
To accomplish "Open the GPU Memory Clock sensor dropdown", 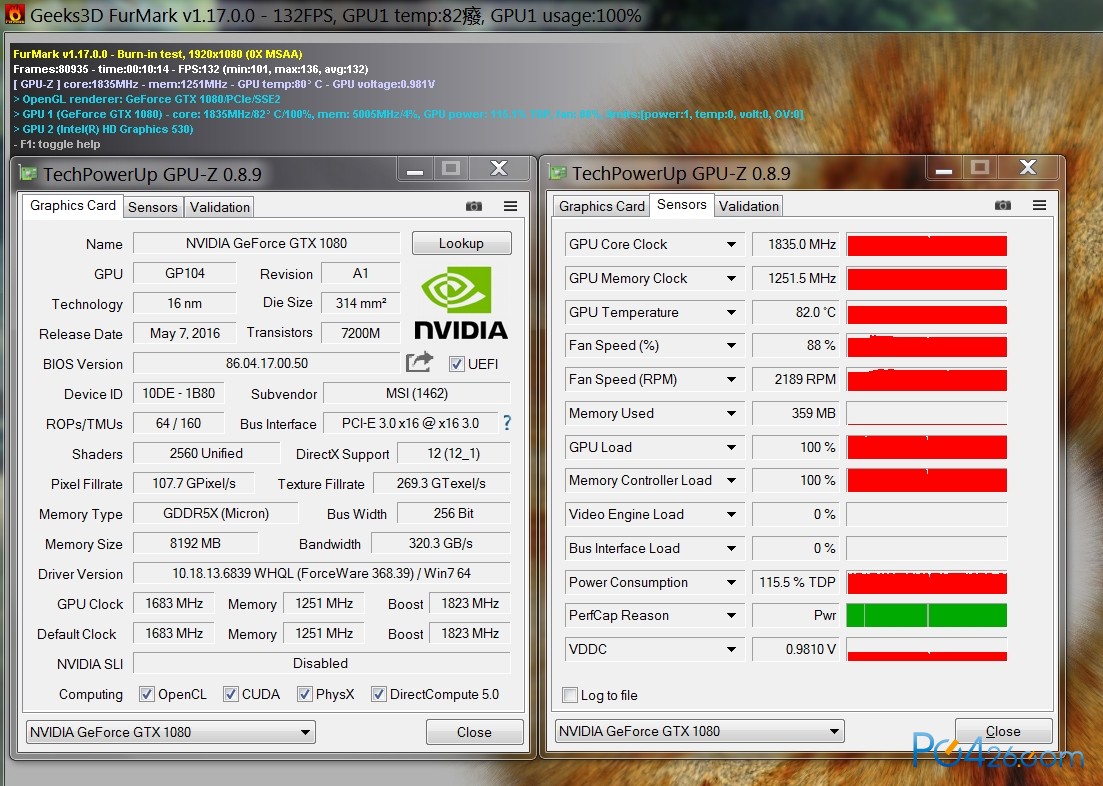I will click(732, 278).
